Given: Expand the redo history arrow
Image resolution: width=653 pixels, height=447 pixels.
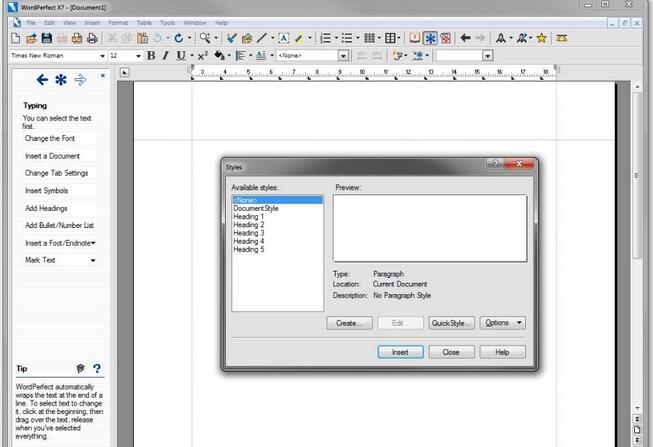Looking at the screenshot, I should pos(189,38).
